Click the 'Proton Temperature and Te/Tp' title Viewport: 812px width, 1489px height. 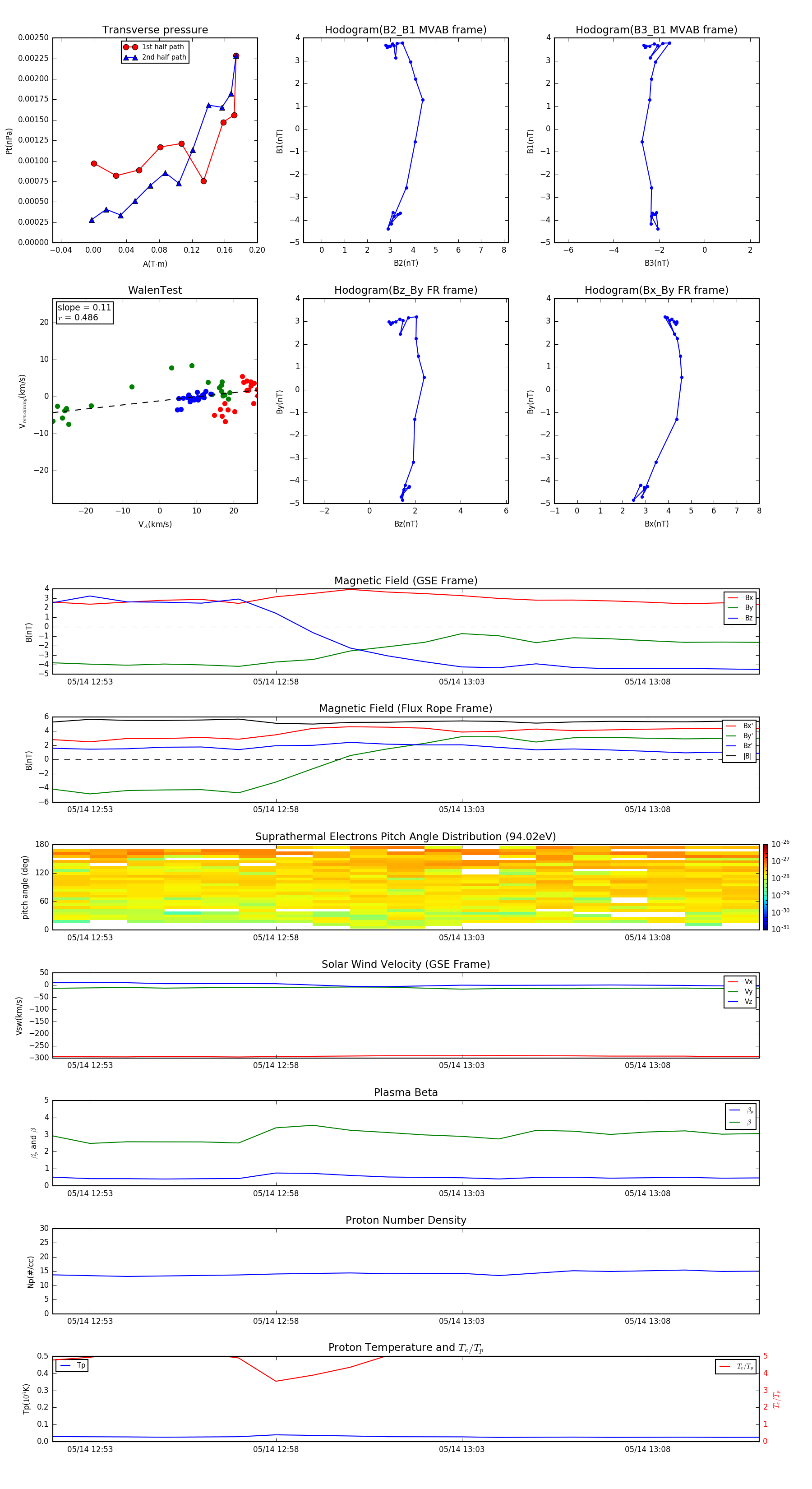[406, 1348]
